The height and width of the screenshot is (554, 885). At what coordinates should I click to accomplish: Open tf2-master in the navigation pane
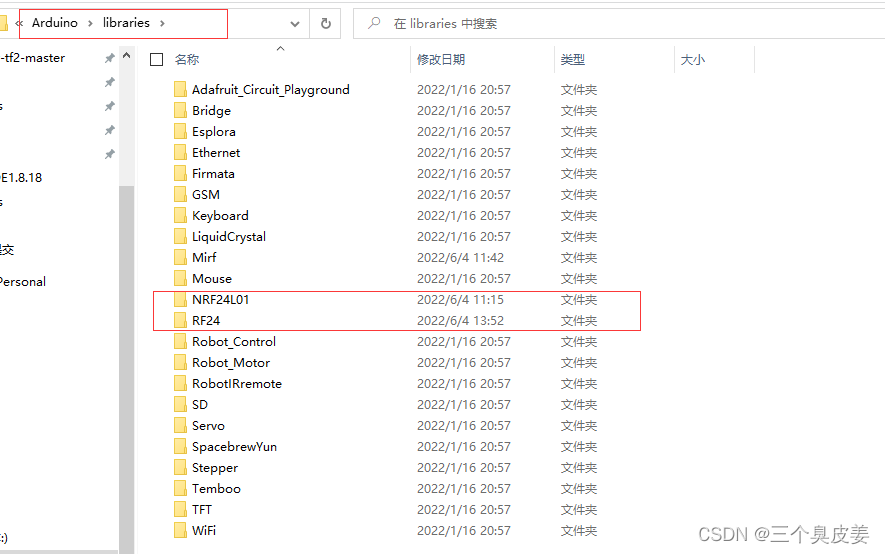point(33,58)
